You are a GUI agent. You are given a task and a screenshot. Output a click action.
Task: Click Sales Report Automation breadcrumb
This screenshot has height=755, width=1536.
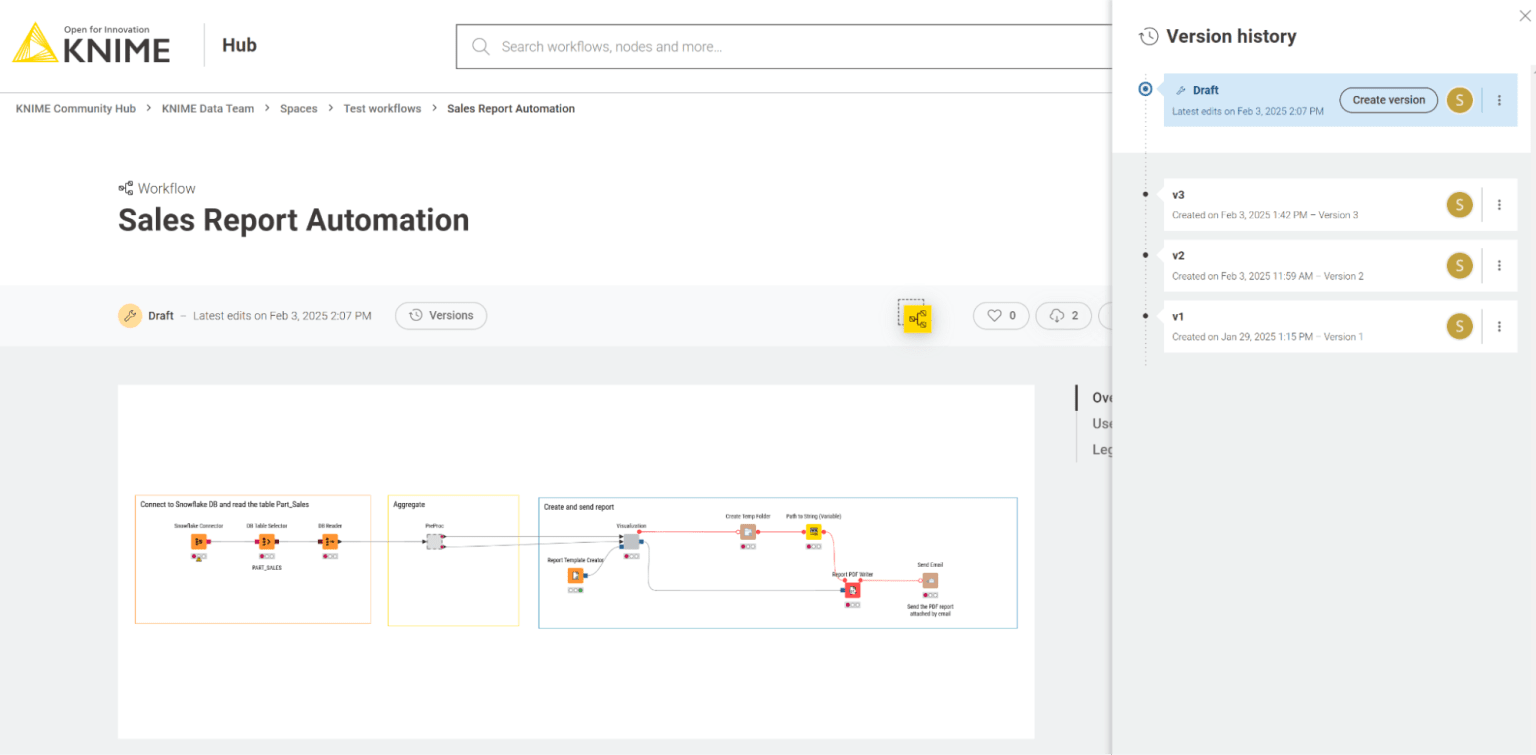511,108
